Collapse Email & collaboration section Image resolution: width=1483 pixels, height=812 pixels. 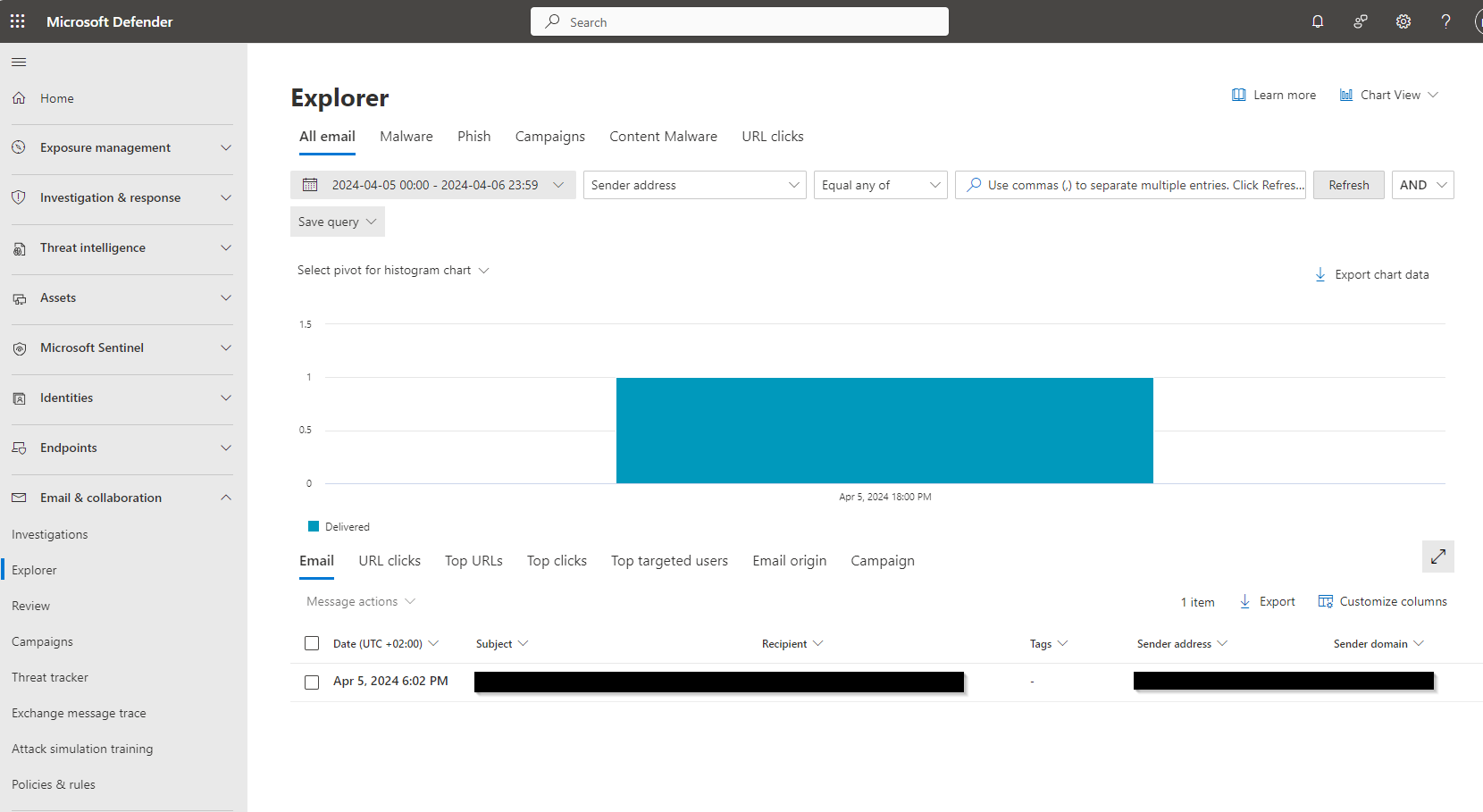coord(226,498)
